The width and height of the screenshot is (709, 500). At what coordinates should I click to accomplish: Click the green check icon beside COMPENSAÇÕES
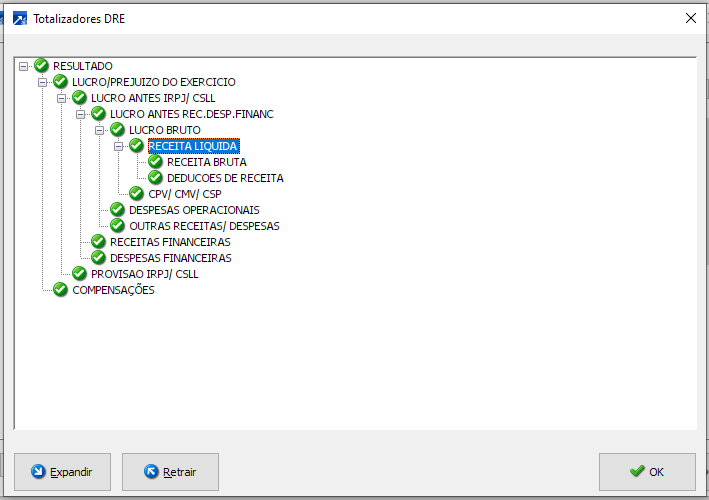(60, 289)
